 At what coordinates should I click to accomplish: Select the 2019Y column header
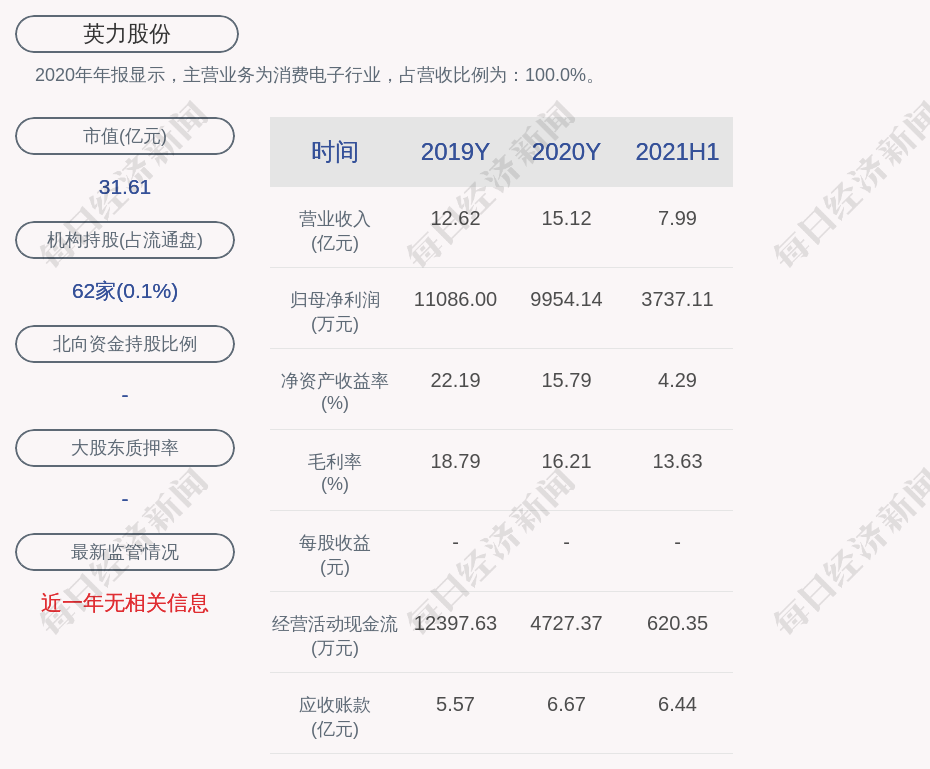point(455,152)
